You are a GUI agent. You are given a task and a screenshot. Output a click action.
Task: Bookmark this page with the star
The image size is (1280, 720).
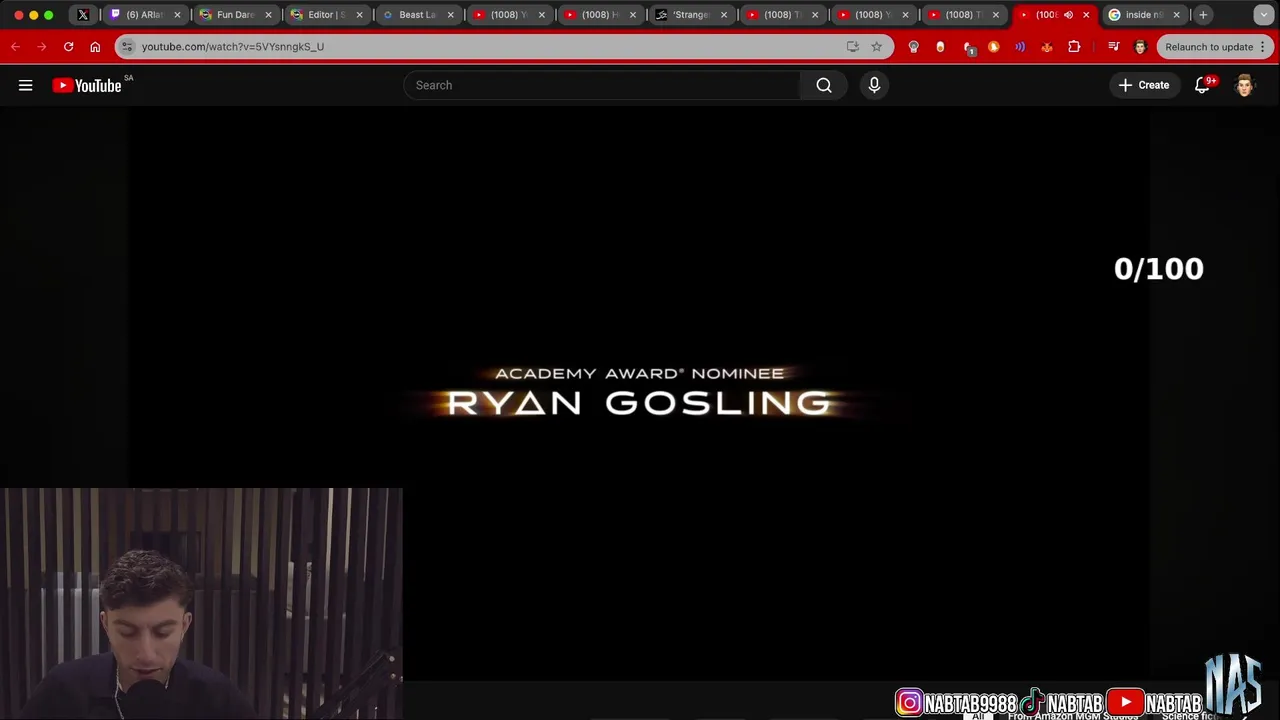(876, 47)
